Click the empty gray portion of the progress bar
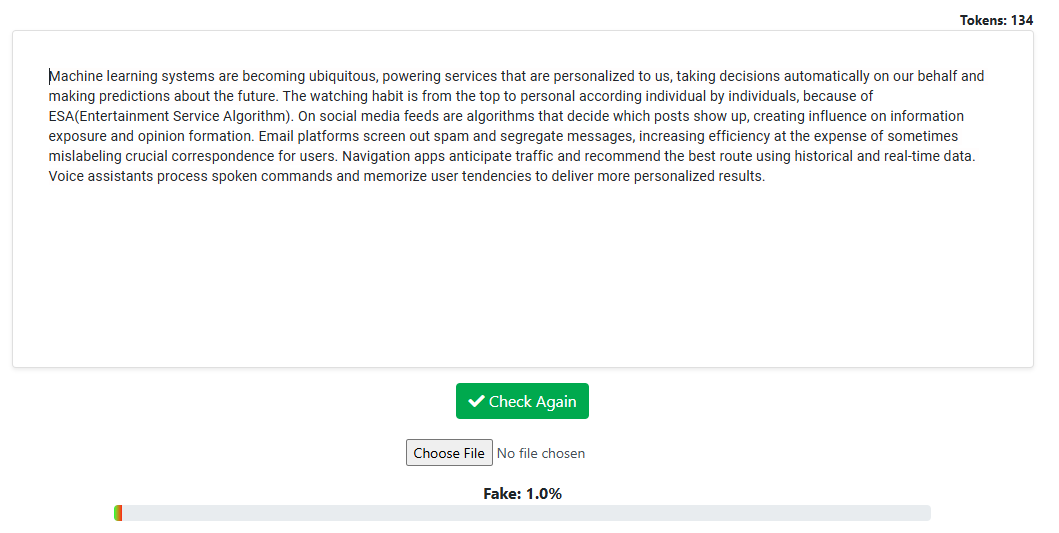 525,513
